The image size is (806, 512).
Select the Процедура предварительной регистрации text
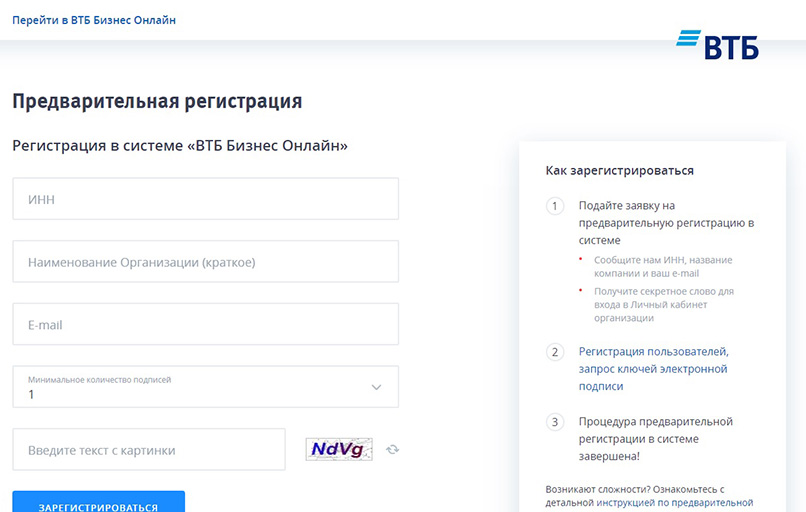(655, 438)
